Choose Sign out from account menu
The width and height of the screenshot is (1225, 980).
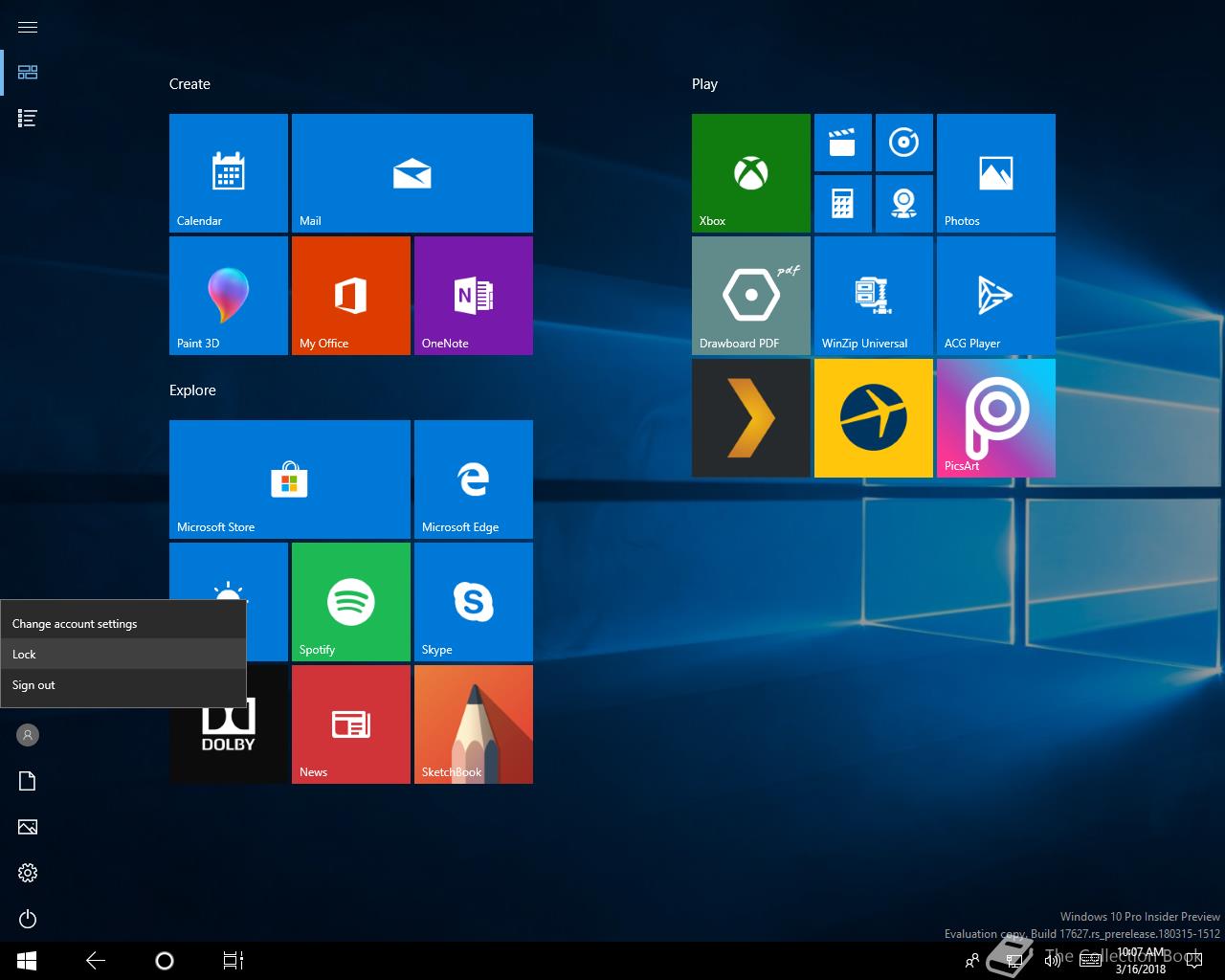coord(123,685)
